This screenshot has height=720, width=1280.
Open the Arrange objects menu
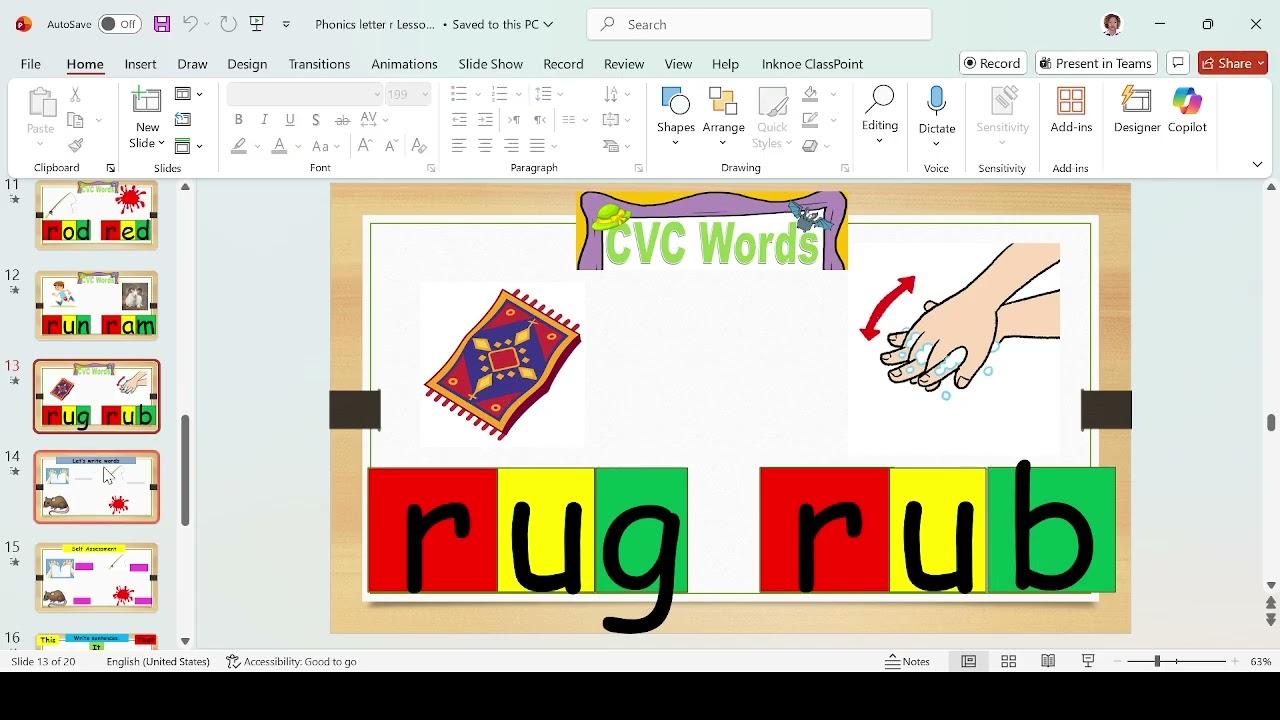(724, 117)
